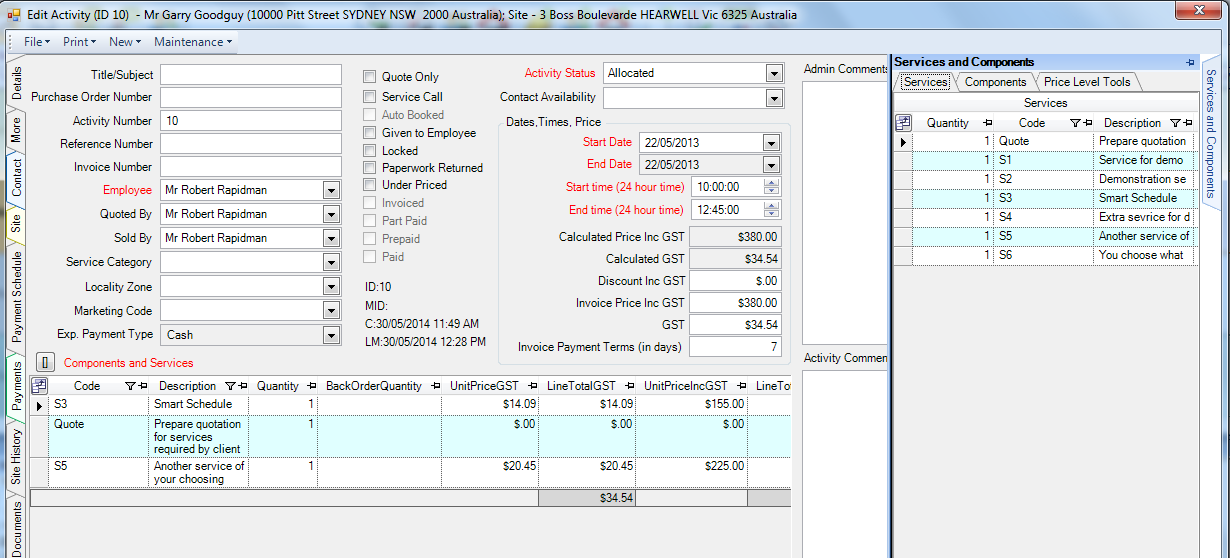Expand the Contact Availability dropdown
Screen dimensions: 1230x558
(x=773, y=97)
